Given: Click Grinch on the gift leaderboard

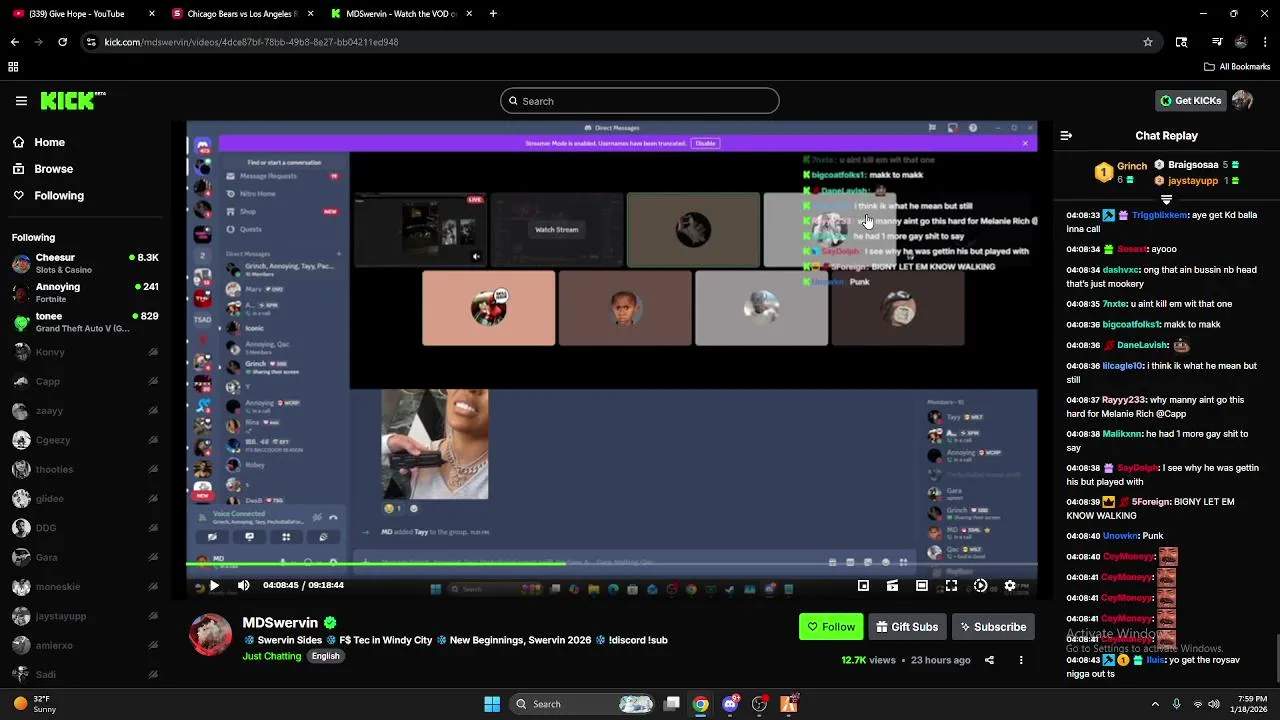Looking at the screenshot, I should coord(1131,166).
